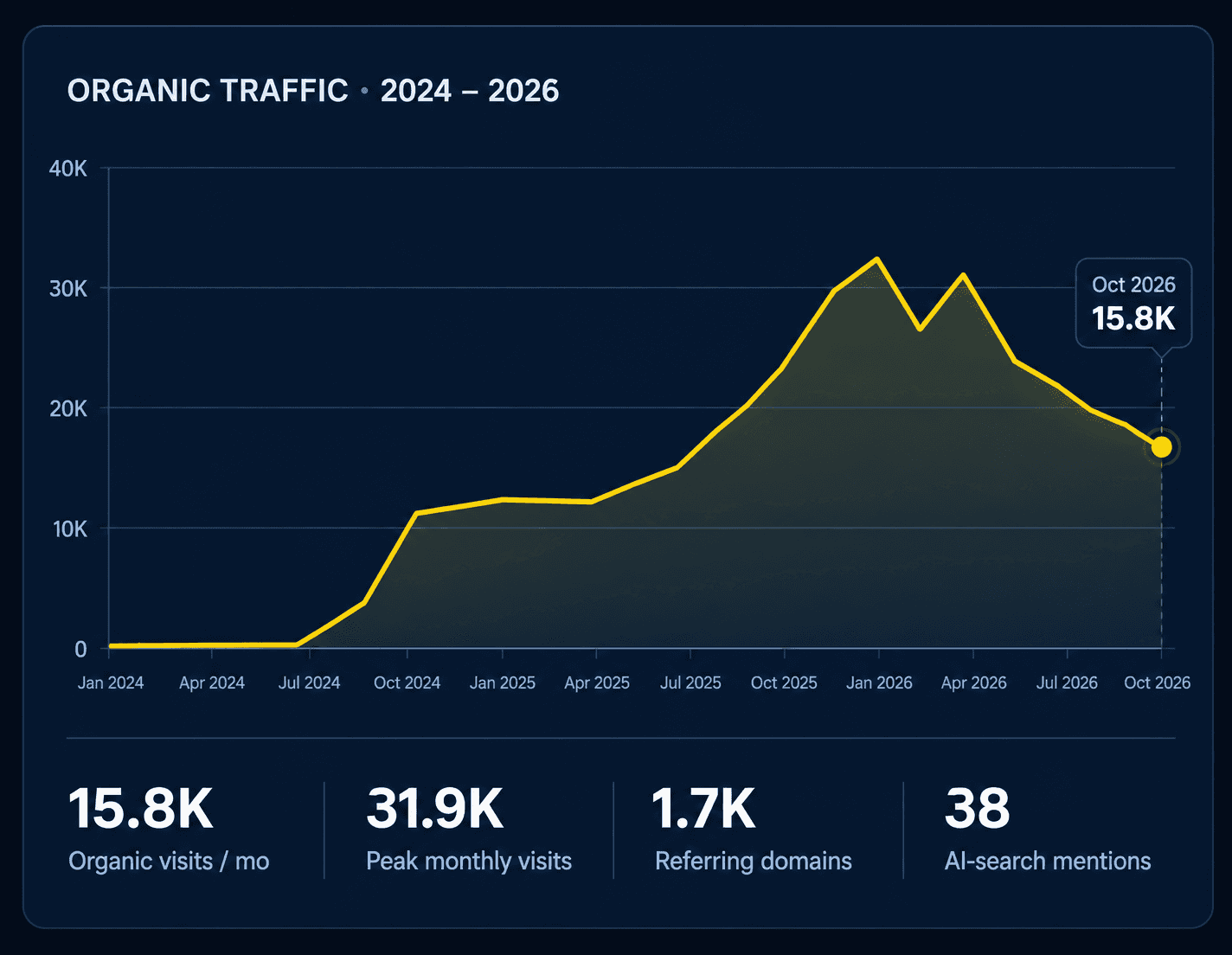1232x955 pixels.
Task: Click the Oct 2026 15.8K tooltip
Action: (x=1133, y=304)
